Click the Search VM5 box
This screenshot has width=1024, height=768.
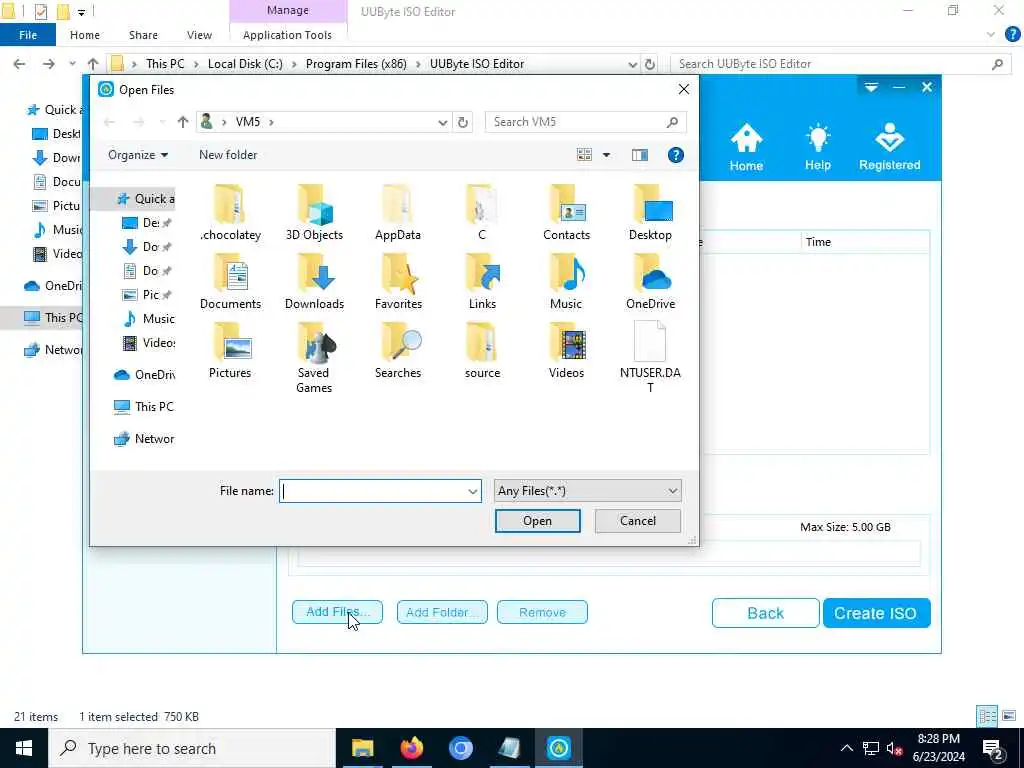[586, 122]
